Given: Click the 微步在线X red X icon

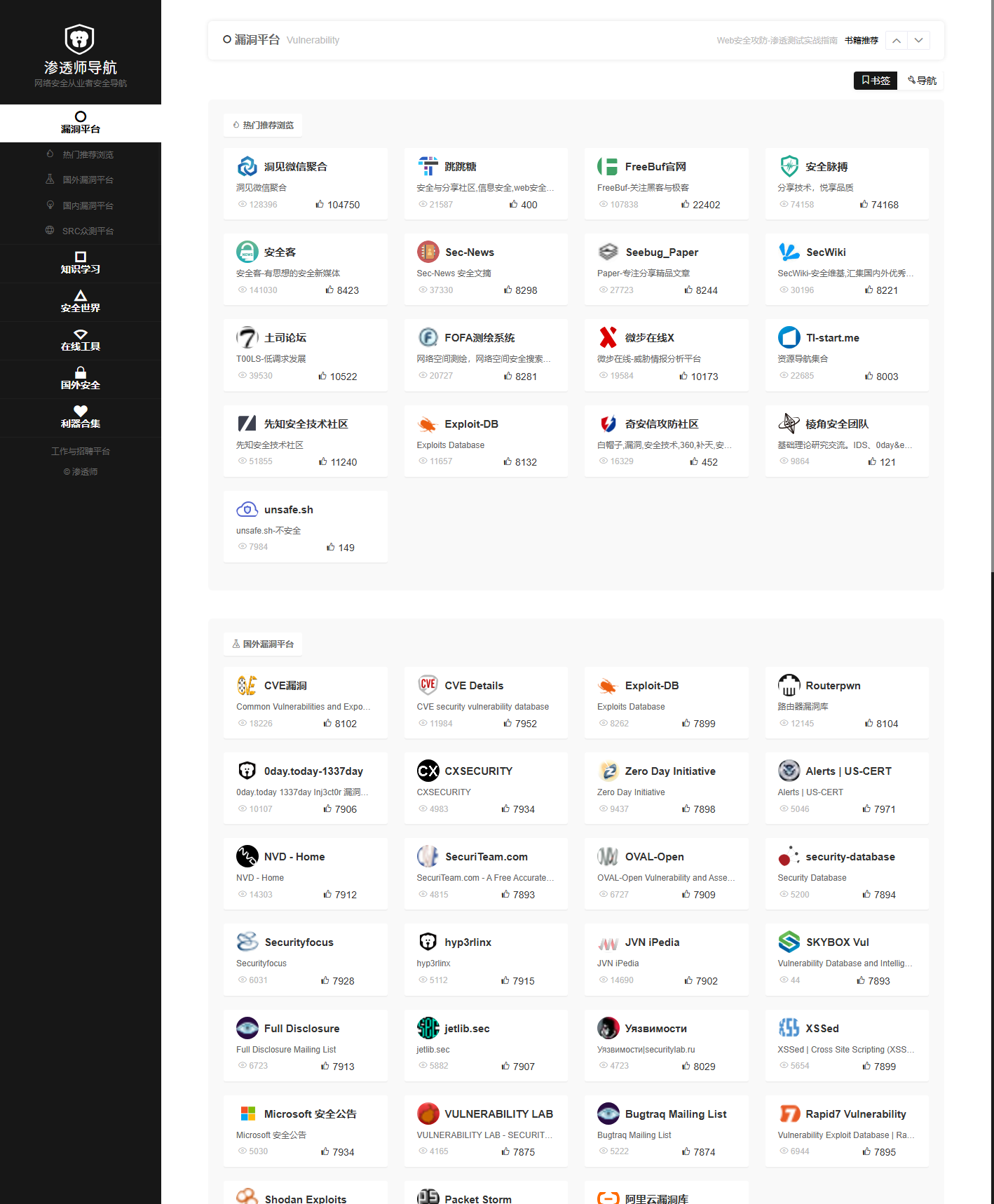Looking at the screenshot, I should [608, 338].
